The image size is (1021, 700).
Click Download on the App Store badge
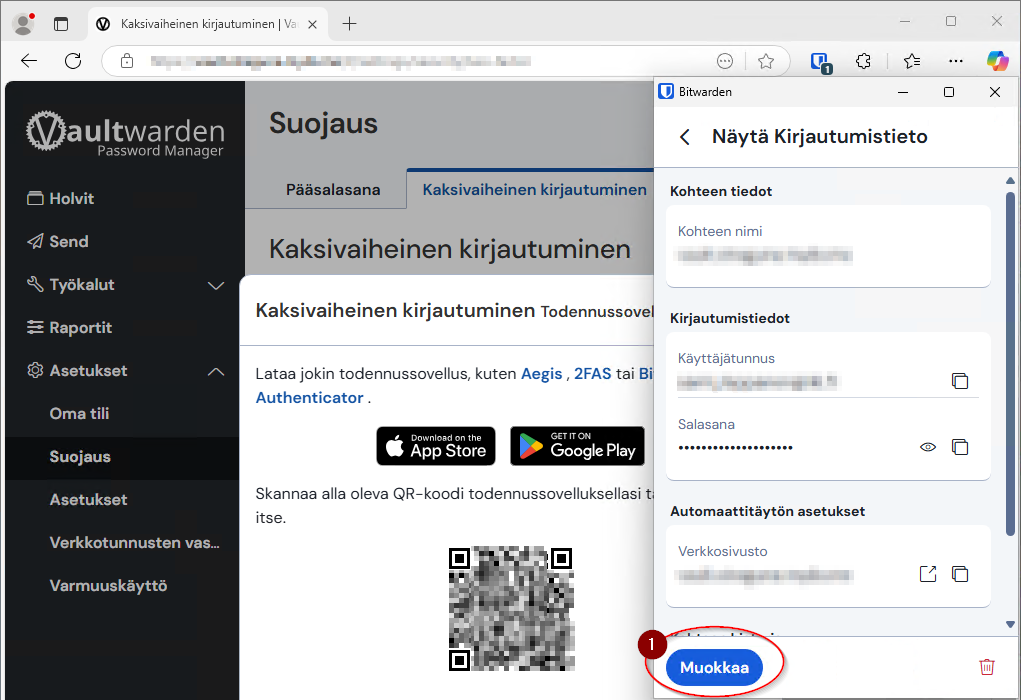tap(436, 446)
